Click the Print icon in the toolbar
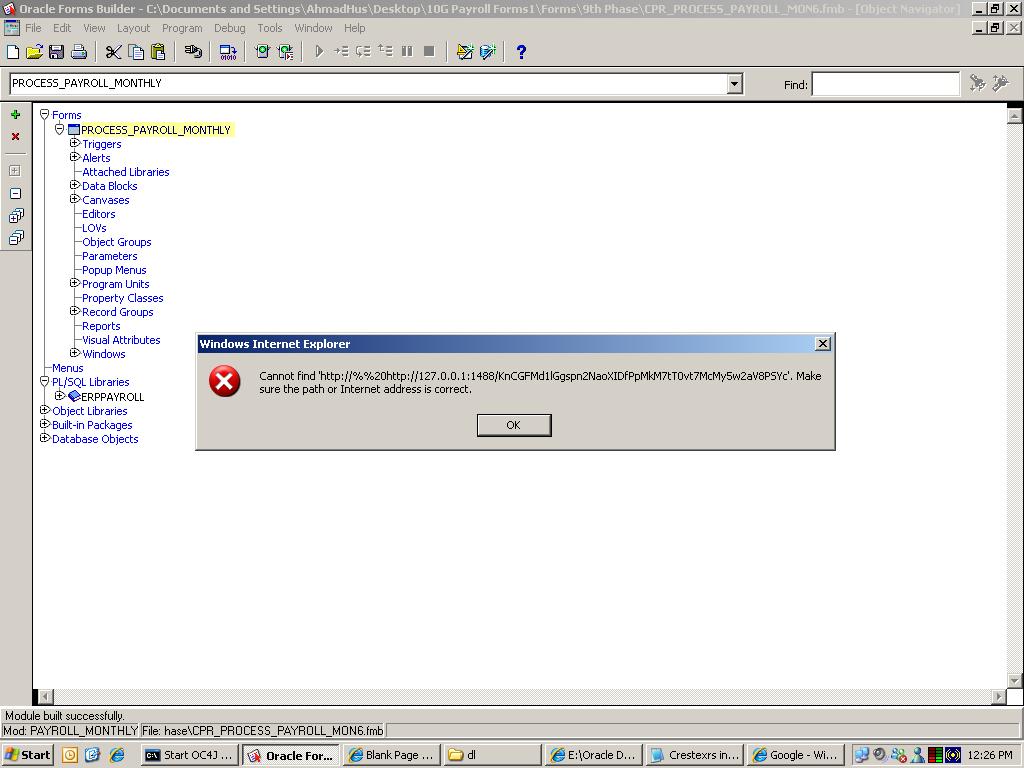The height and width of the screenshot is (768, 1024). click(x=79, y=52)
